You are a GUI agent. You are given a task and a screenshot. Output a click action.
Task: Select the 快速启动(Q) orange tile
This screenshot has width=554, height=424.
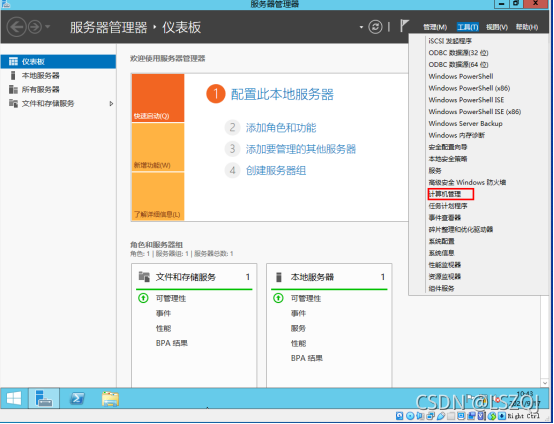tap(158, 98)
